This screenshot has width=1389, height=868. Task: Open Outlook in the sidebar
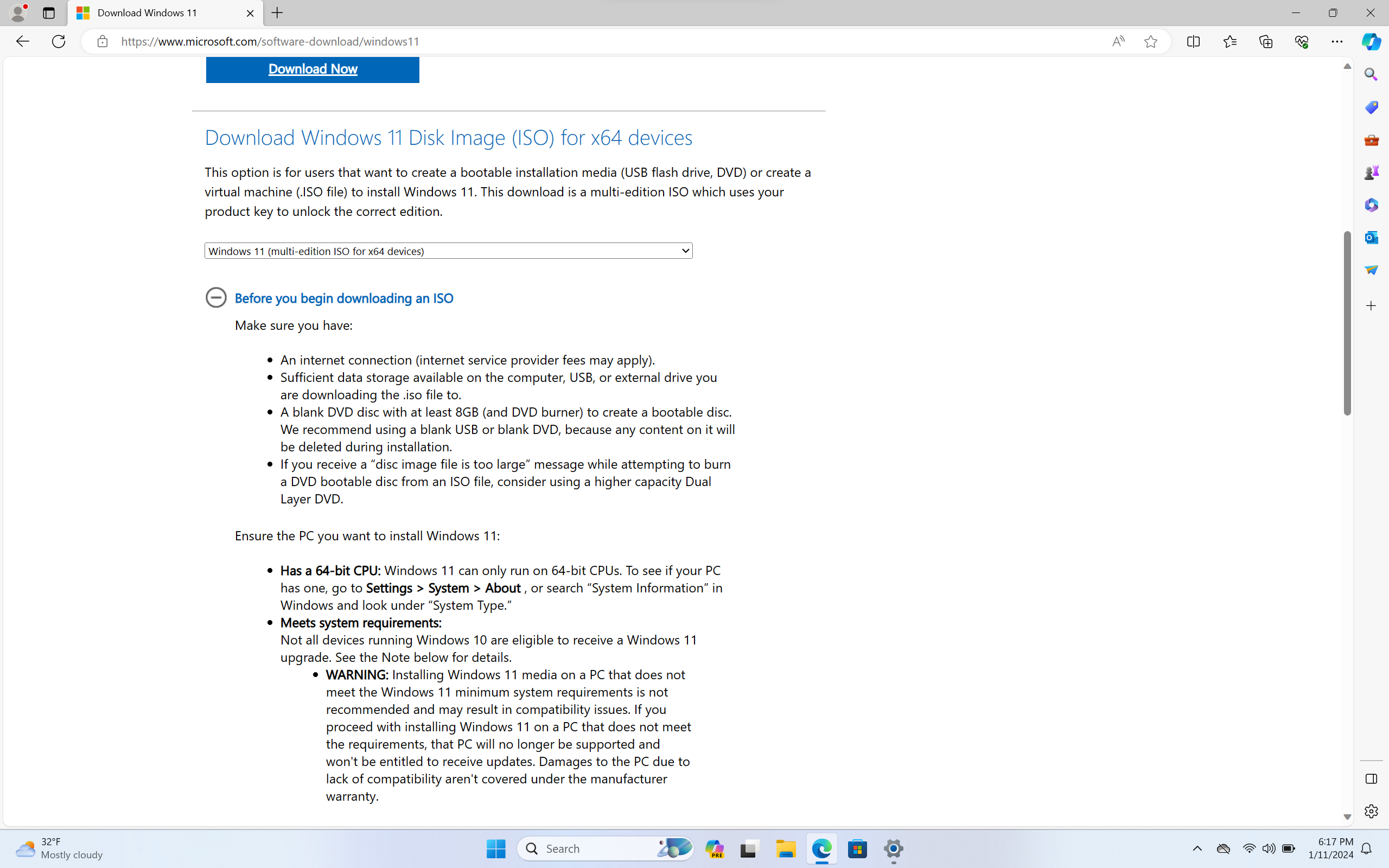coord(1371,237)
